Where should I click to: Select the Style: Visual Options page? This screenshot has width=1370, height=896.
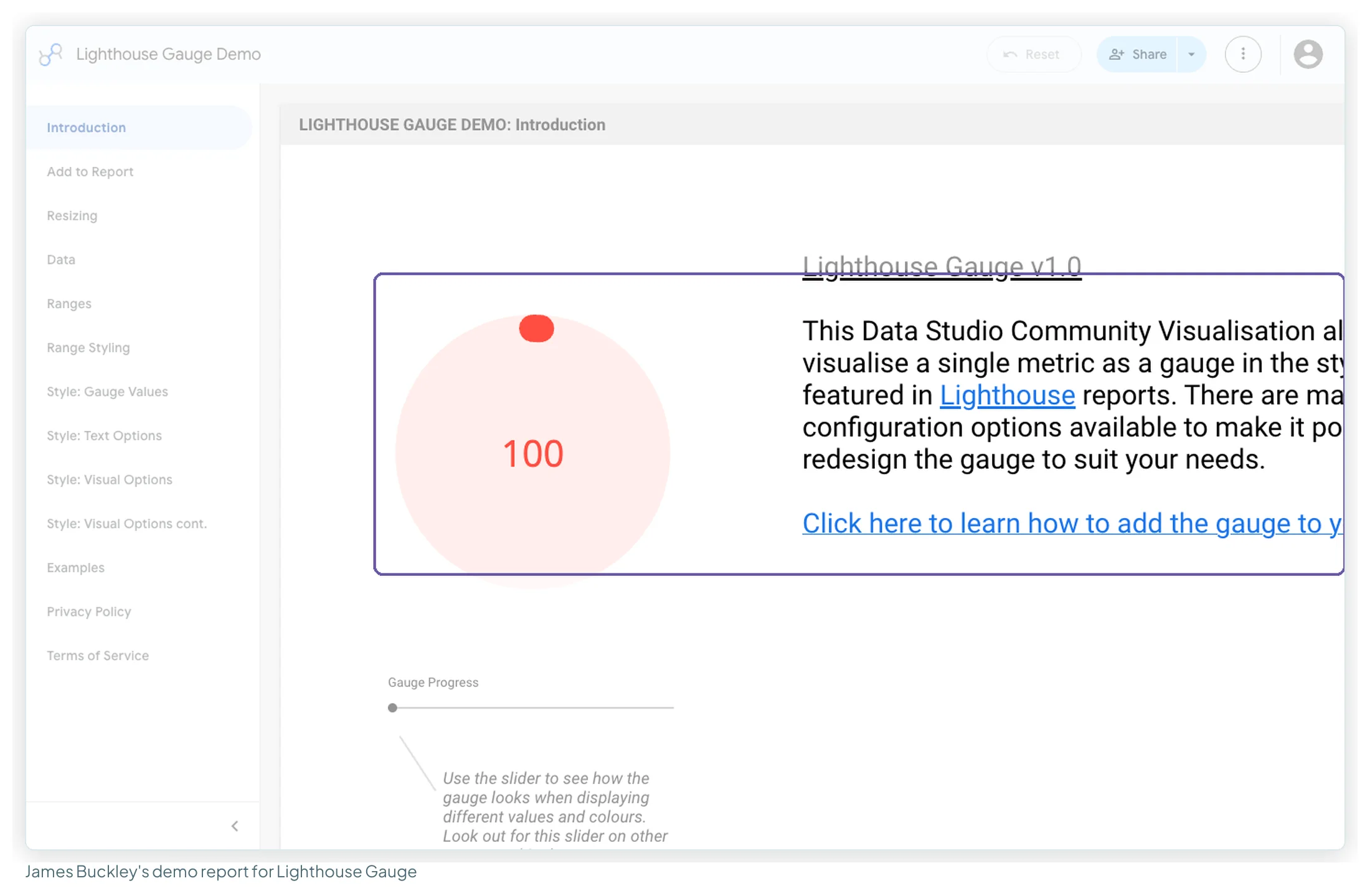point(110,480)
